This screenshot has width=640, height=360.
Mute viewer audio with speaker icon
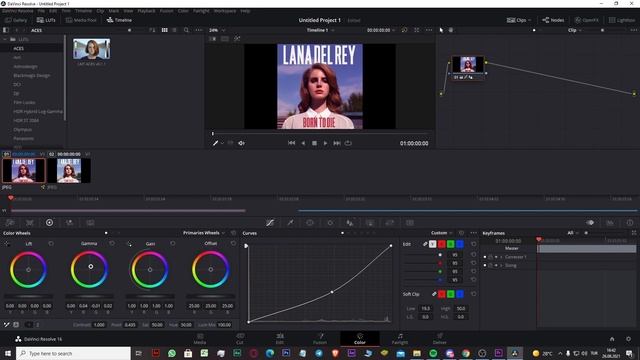[241, 143]
